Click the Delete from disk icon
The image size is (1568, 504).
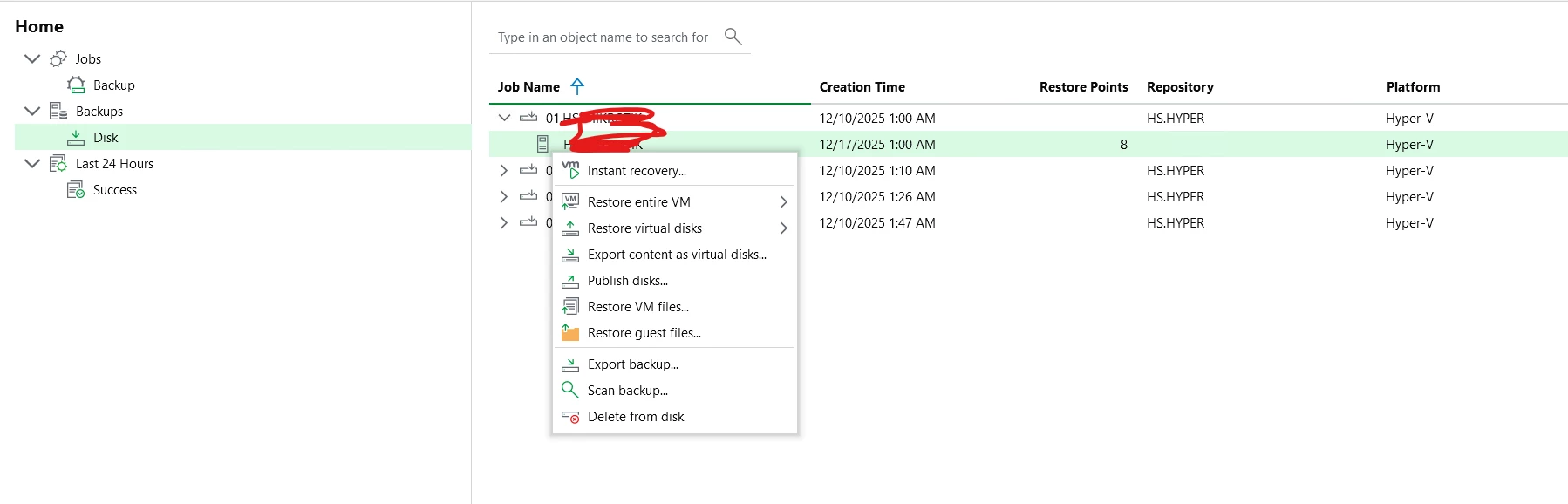tap(570, 417)
